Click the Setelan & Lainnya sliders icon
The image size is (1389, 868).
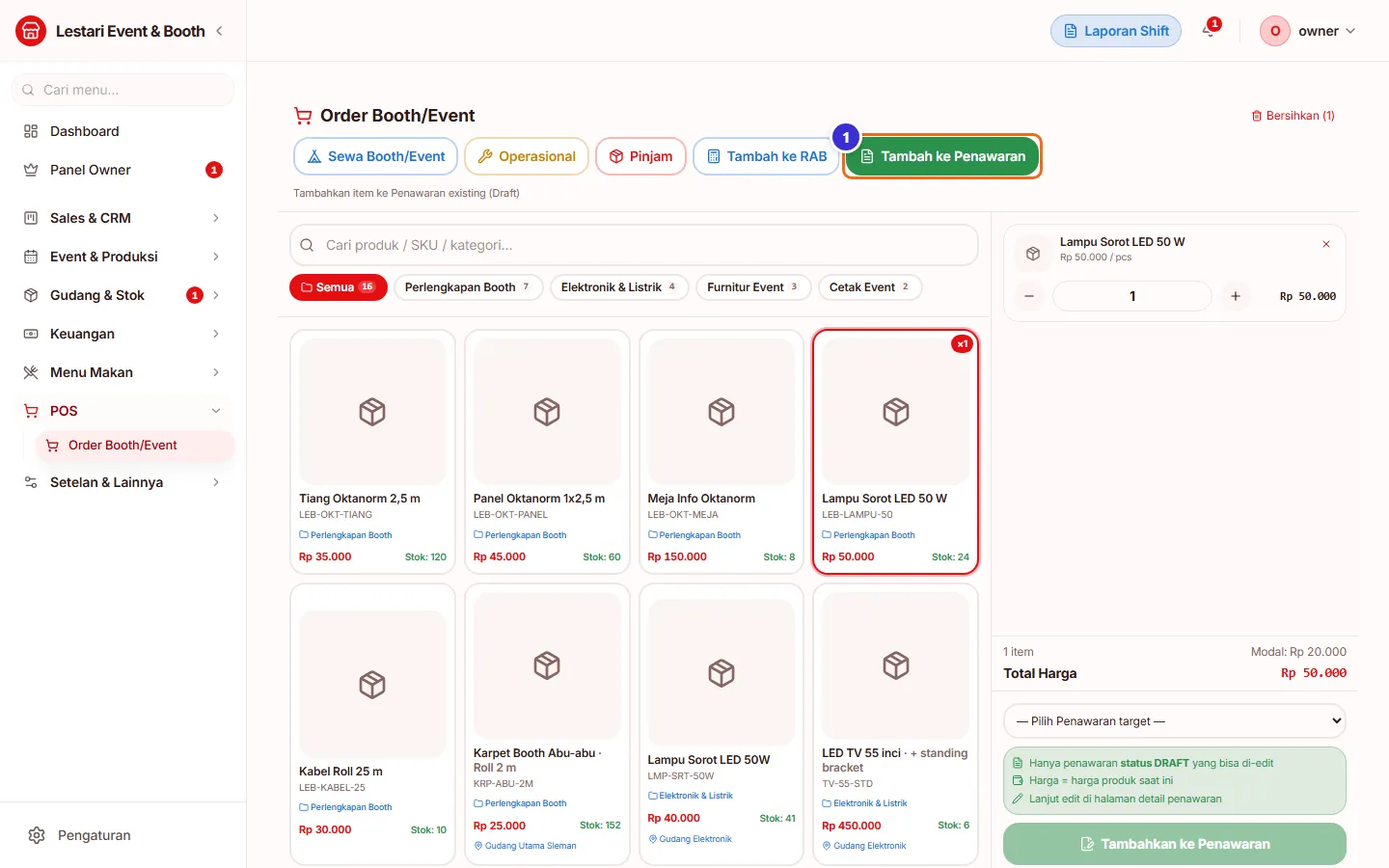pyautogui.click(x=31, y=482)
